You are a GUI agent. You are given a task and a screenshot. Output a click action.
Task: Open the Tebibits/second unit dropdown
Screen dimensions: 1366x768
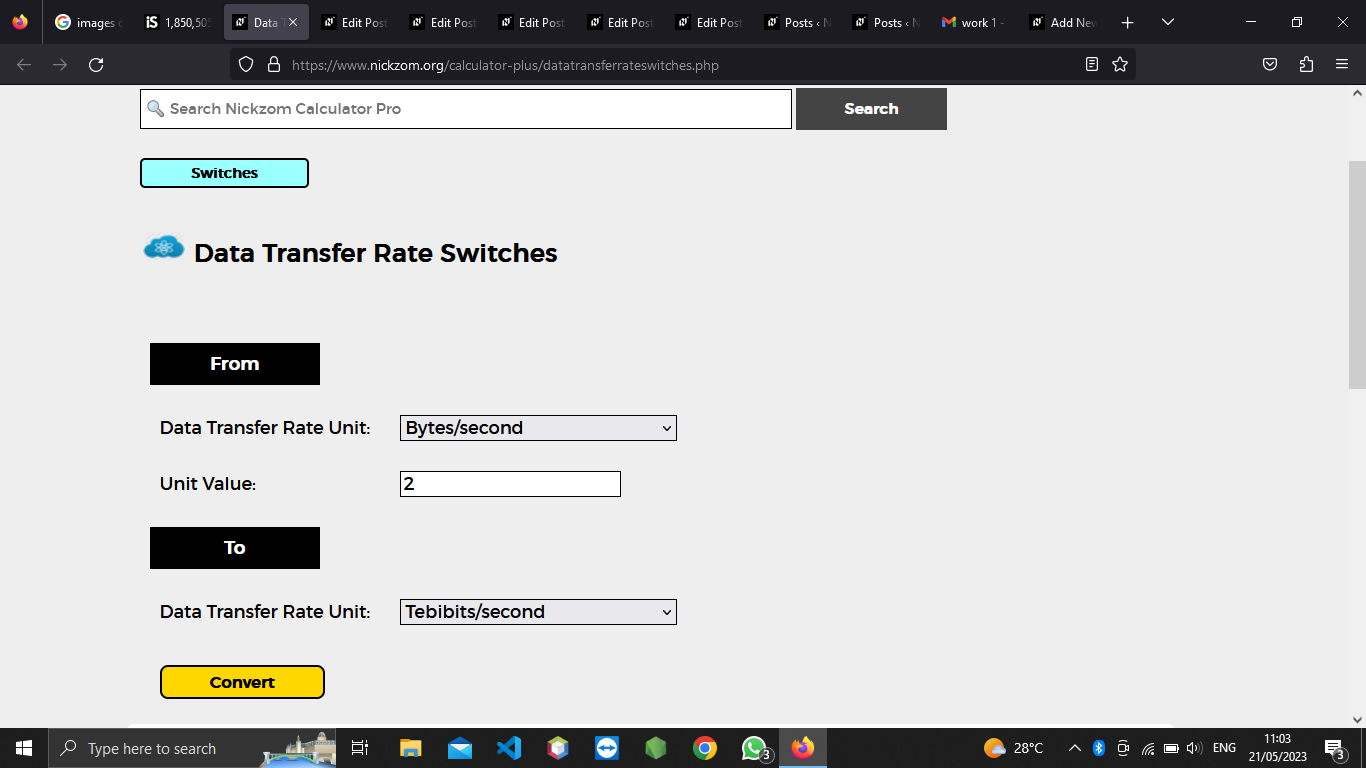538,612
